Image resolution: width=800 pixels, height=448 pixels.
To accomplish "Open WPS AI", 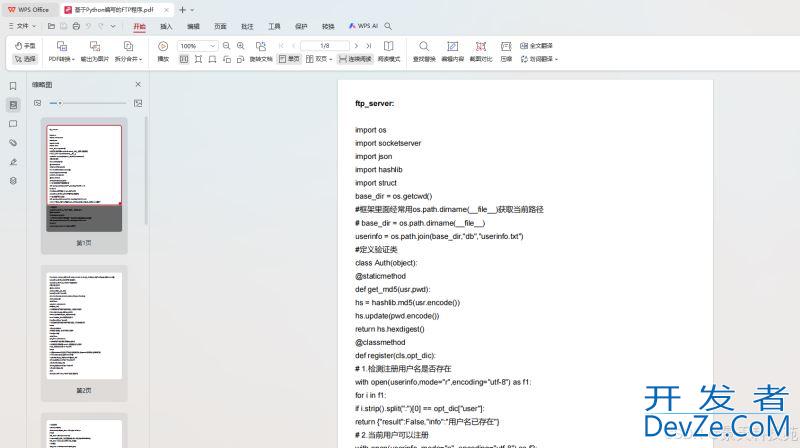I will 363,26.
